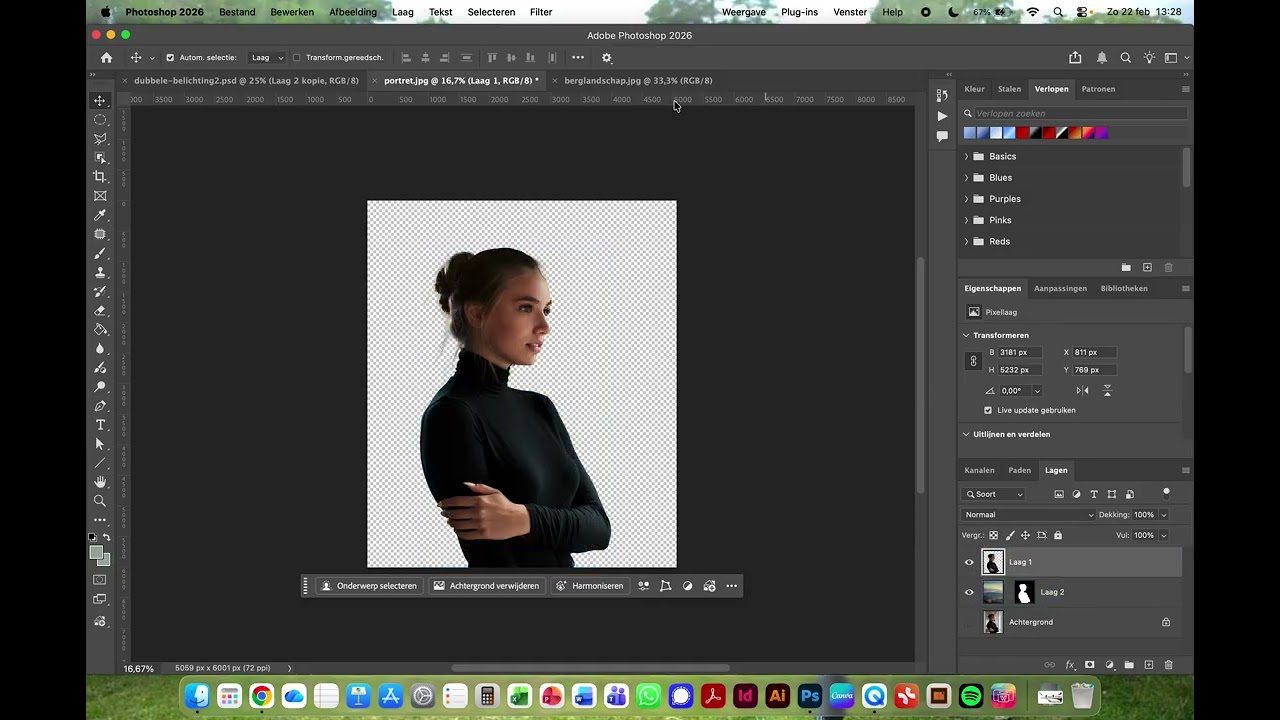Select the Laag 2 layer mask thumbnail
This screenshot has height=720, width=1280.
(1023, 592)
